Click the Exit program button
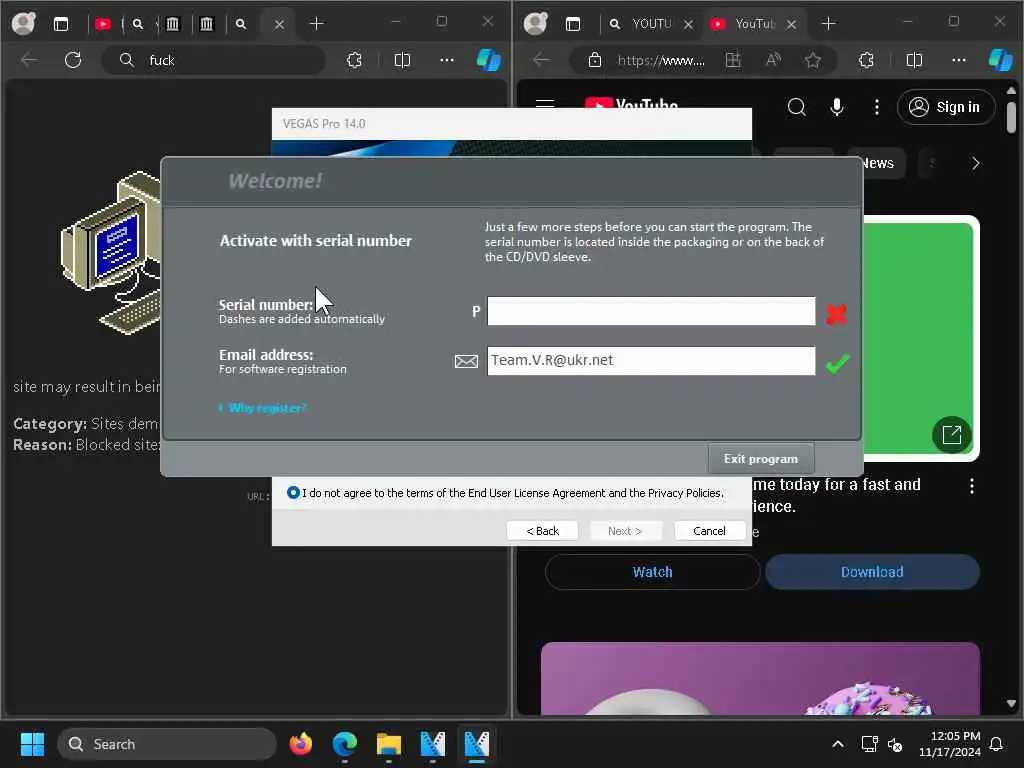This screenshot has height=768, width=1024. click(x=761, y=458)
